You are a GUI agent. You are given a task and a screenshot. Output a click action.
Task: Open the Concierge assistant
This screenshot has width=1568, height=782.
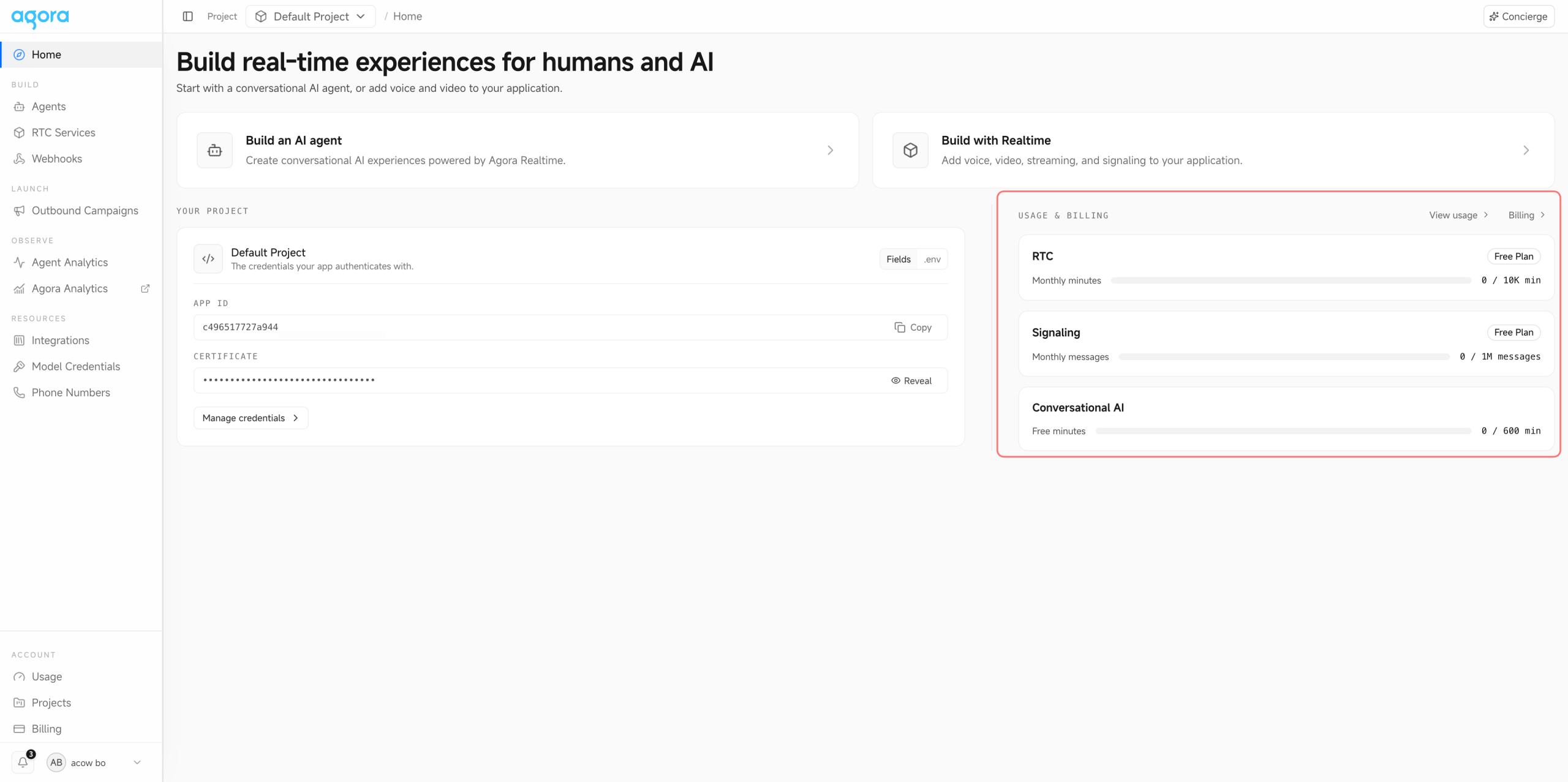pyautogui.click(x=1518, y=17)
